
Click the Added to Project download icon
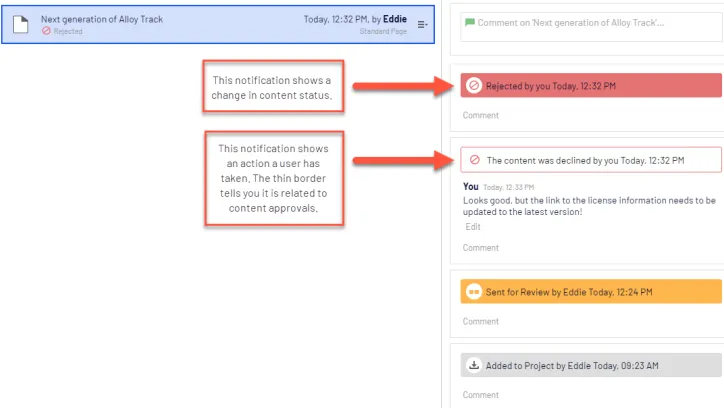(474, 365)
